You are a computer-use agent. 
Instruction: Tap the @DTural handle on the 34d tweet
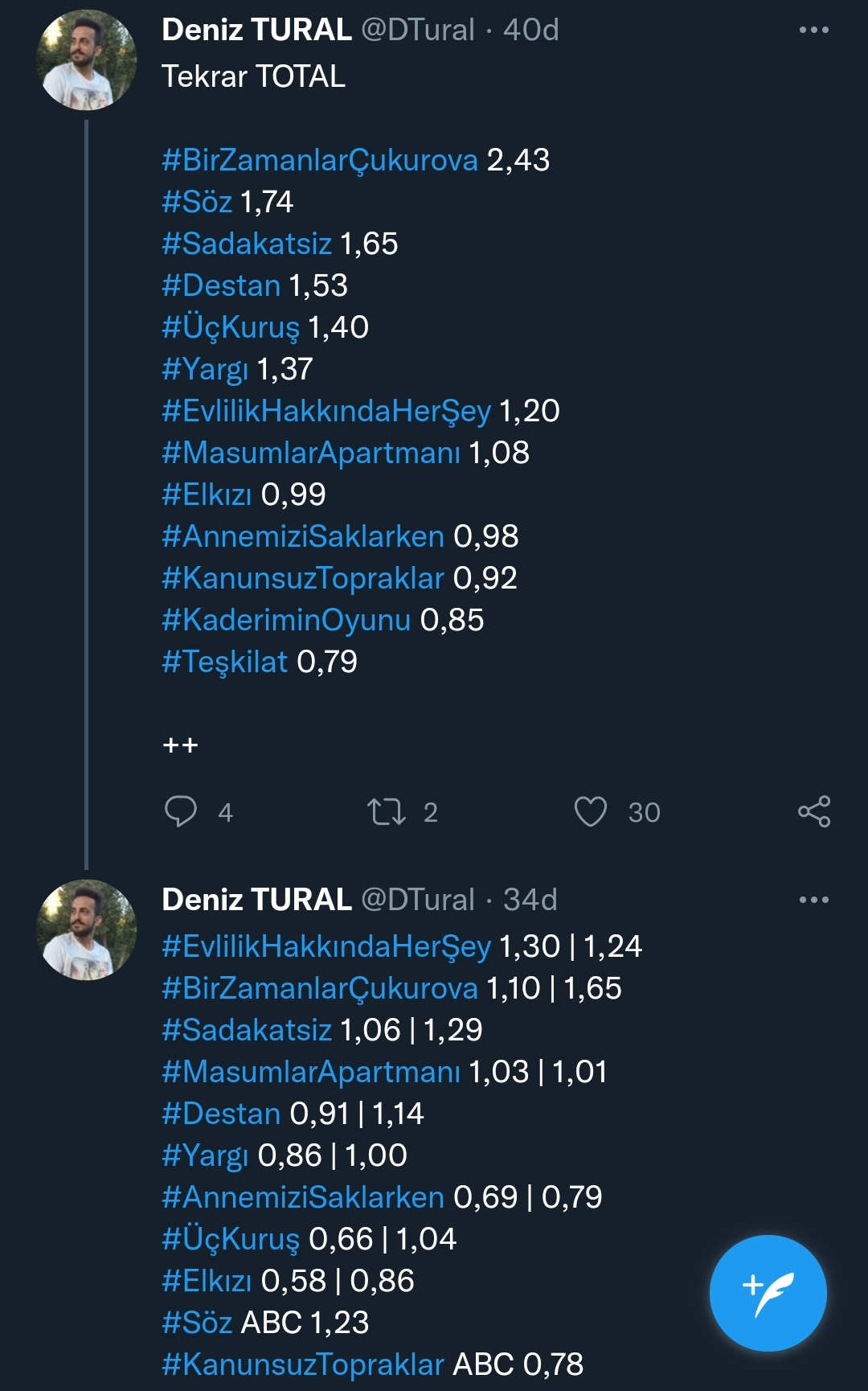[418, 900]
